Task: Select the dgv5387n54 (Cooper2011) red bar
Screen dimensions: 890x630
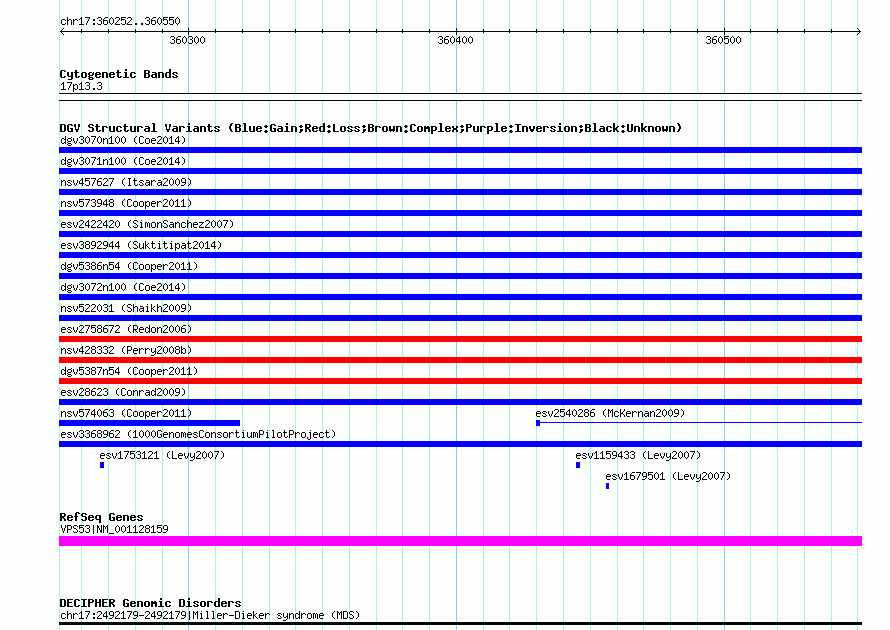Action: click(x=460, y=381)
